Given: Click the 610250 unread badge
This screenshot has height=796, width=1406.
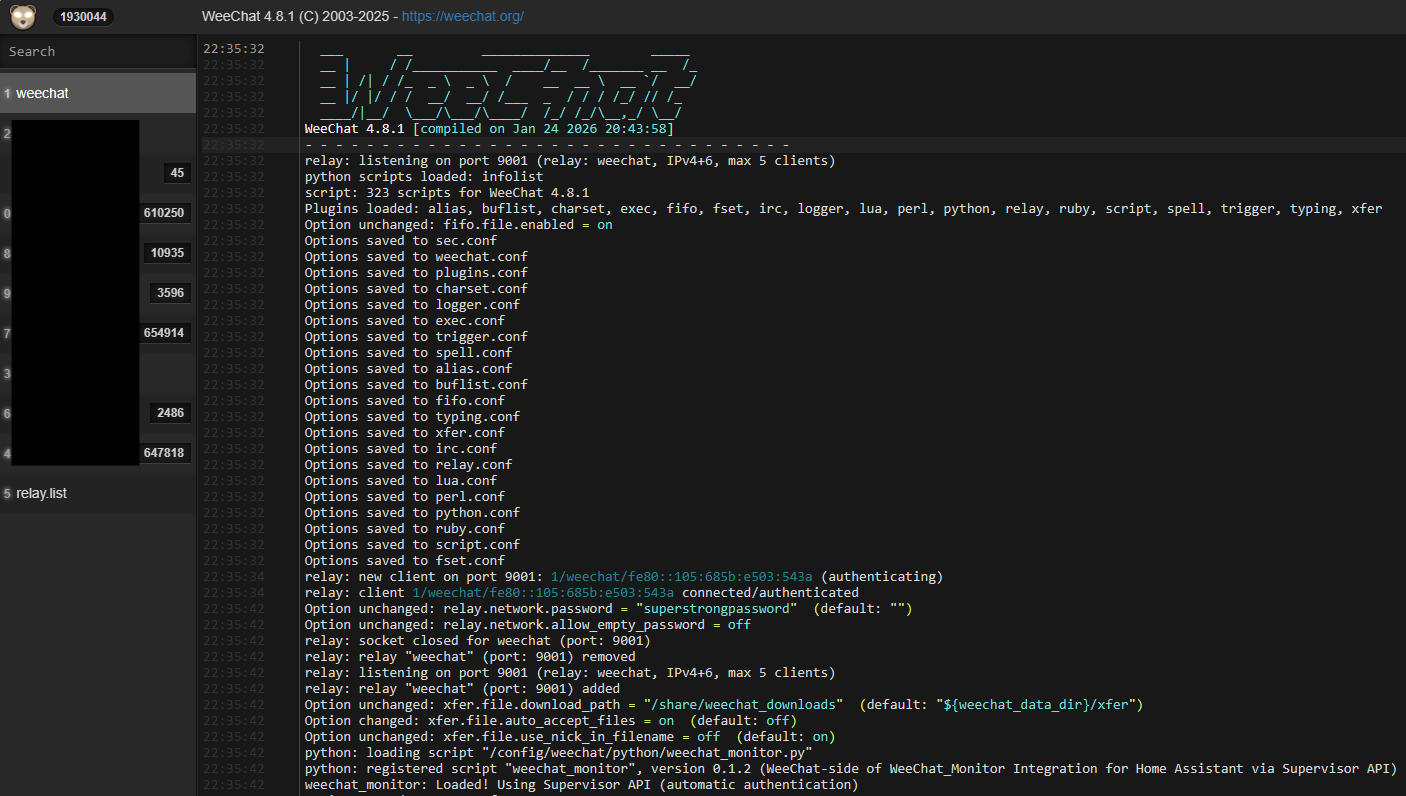Looking at the screenshot, I should click(x=164, y=213).
